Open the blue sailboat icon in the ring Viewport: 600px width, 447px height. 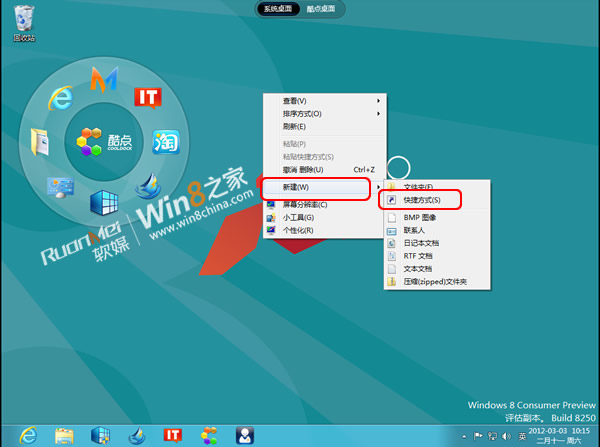[148, 186]
